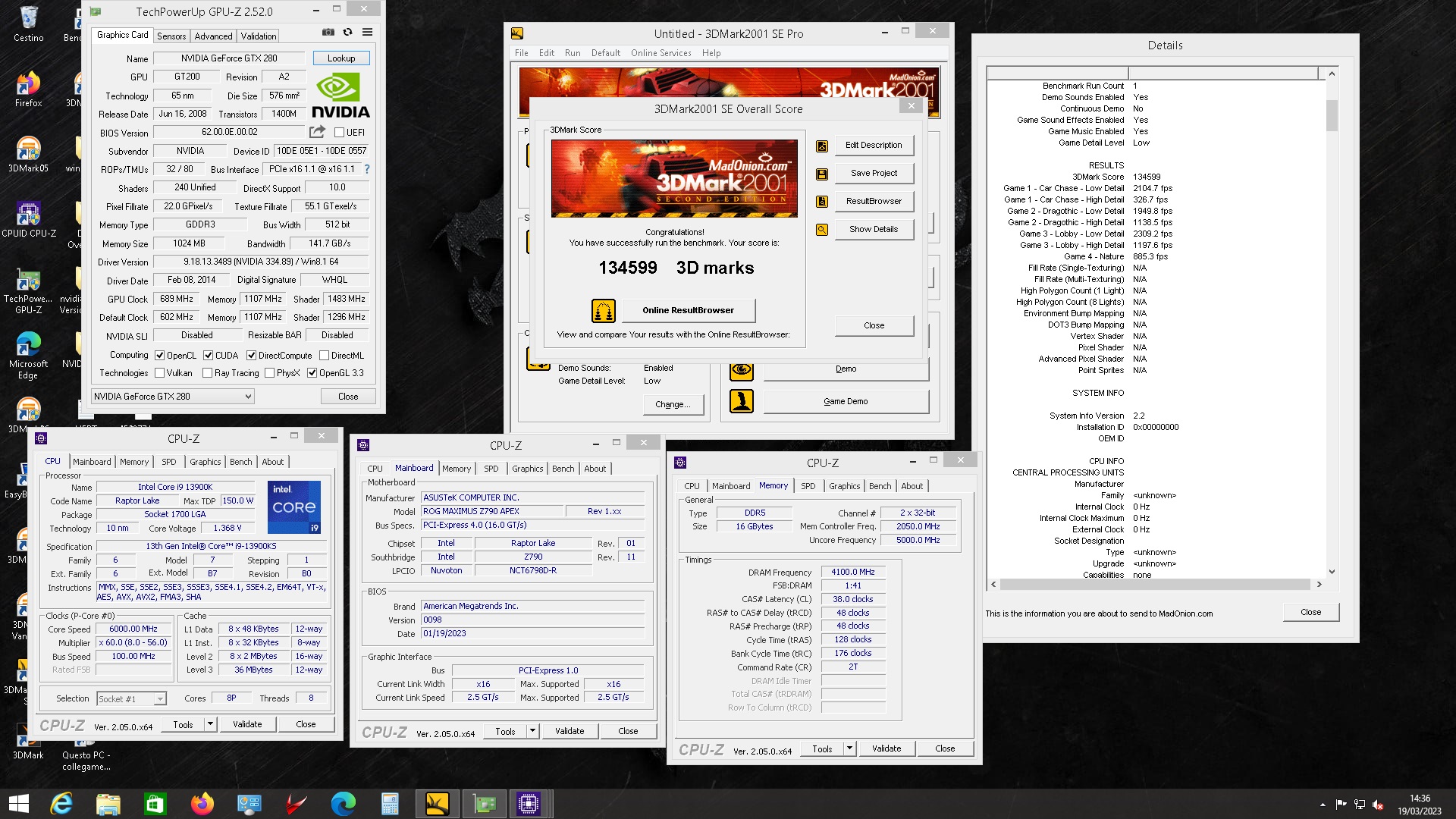This screenshot has width=1456, height=819.
Task: Click Details window vertical scrollbar thumb
Action: pos(1332,115)
